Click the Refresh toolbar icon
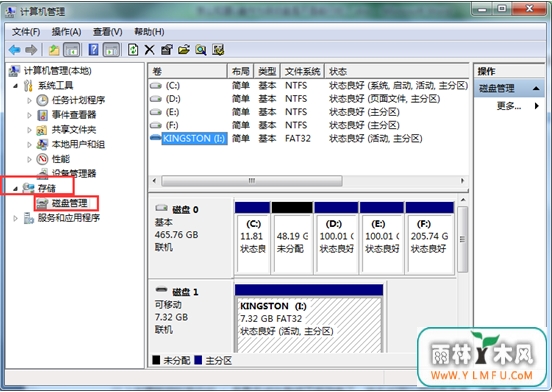Viewport: 552px width, 392px height. tap(133, 50)
